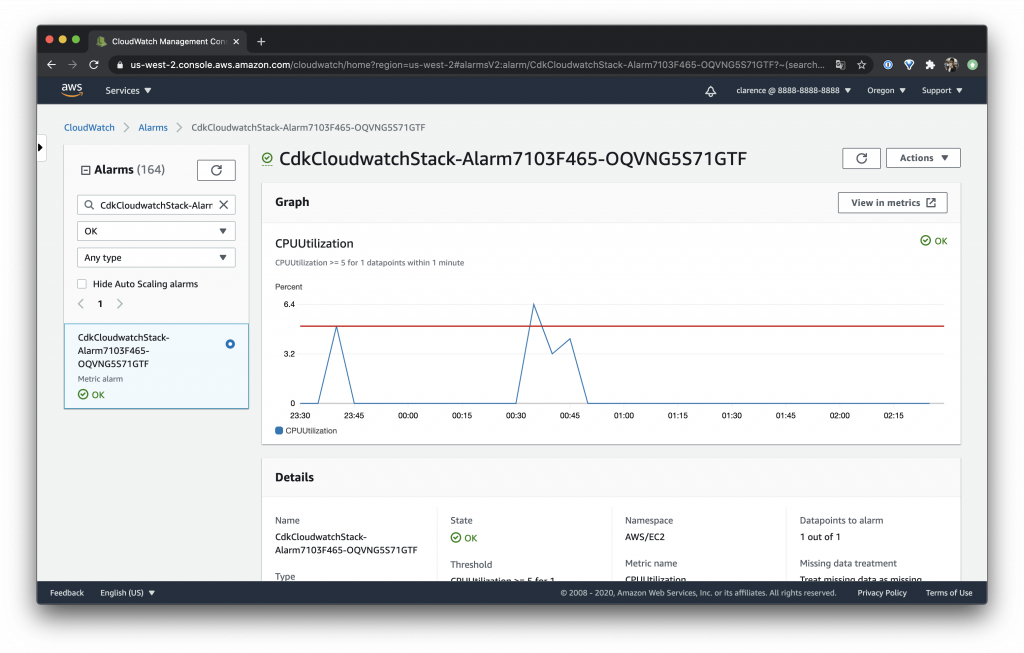Enable Hide Auto Scaling alarms checkbox
The height and width of the screenshot is (653, 1024).
[x=82, y=284]
